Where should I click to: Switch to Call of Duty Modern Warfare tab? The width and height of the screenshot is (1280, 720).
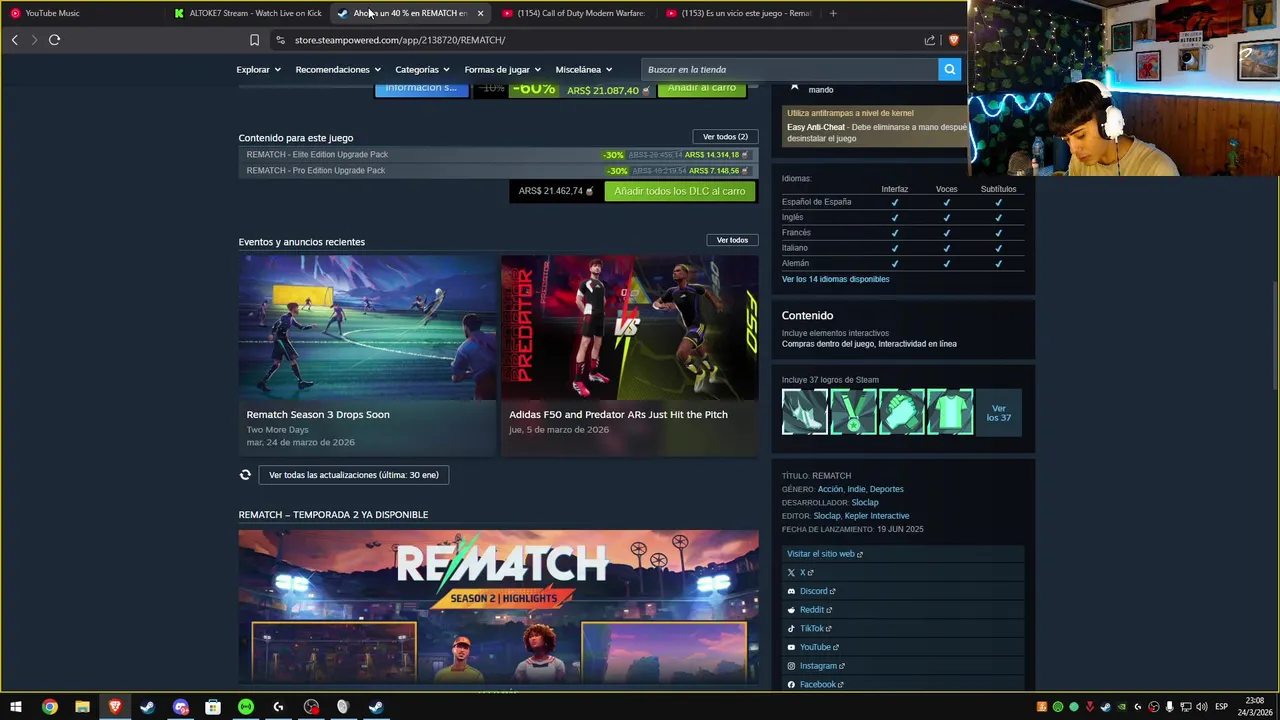tap(573, 13)
